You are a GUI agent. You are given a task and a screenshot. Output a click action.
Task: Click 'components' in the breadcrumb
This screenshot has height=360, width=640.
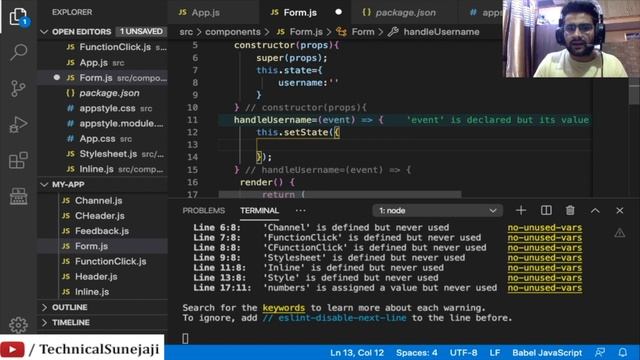click(233, 32)
